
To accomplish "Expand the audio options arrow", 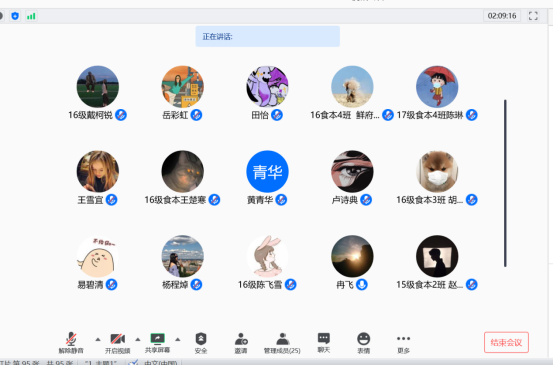I will (x=98, y=340).
